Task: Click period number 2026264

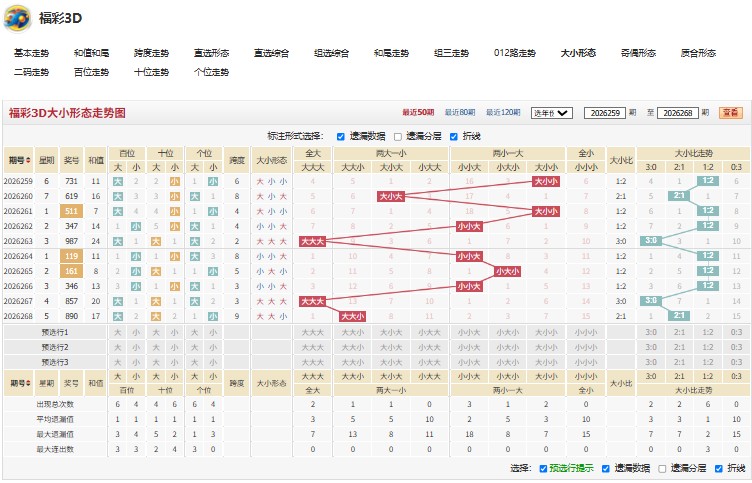Action: point(18,256)
